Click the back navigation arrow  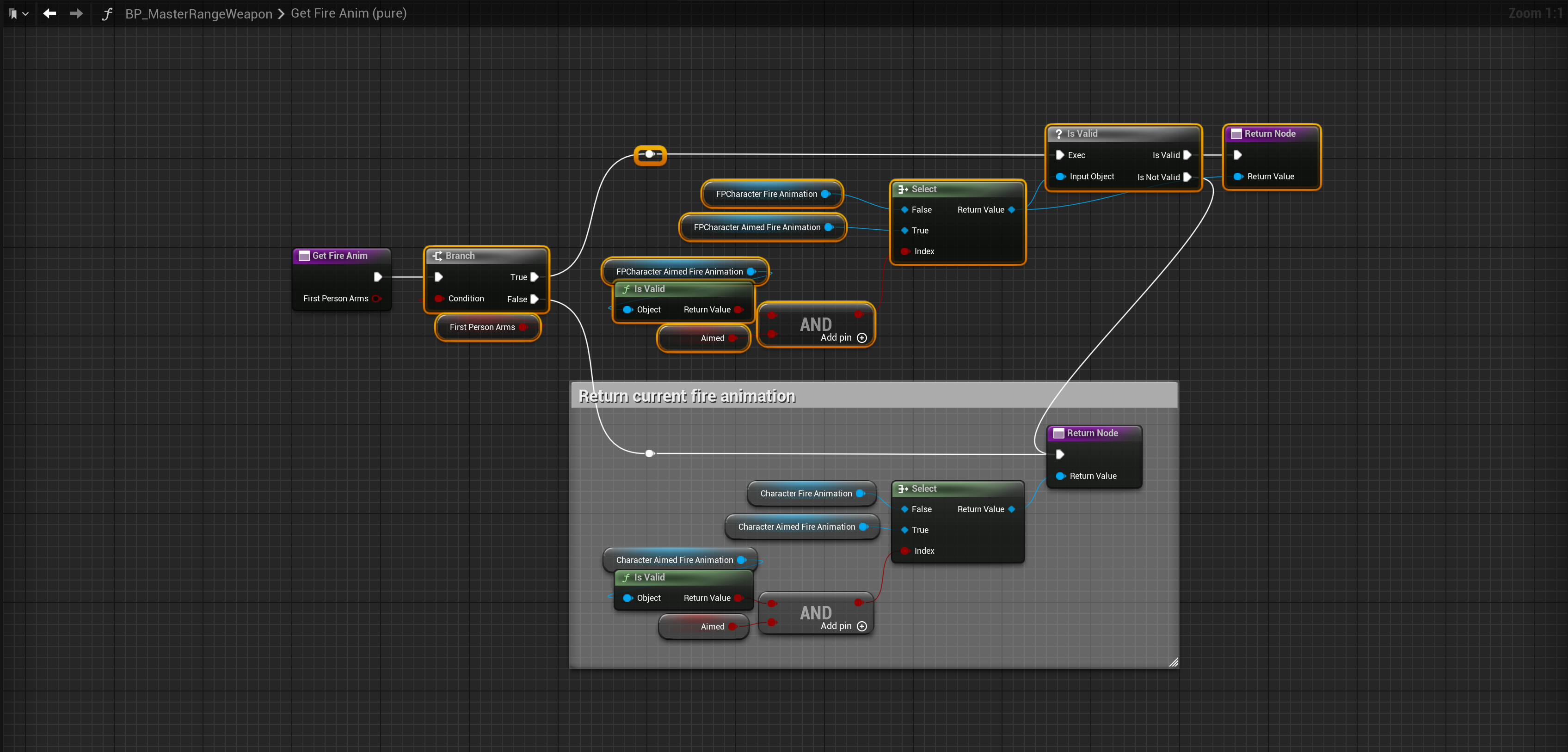point(50,13)
